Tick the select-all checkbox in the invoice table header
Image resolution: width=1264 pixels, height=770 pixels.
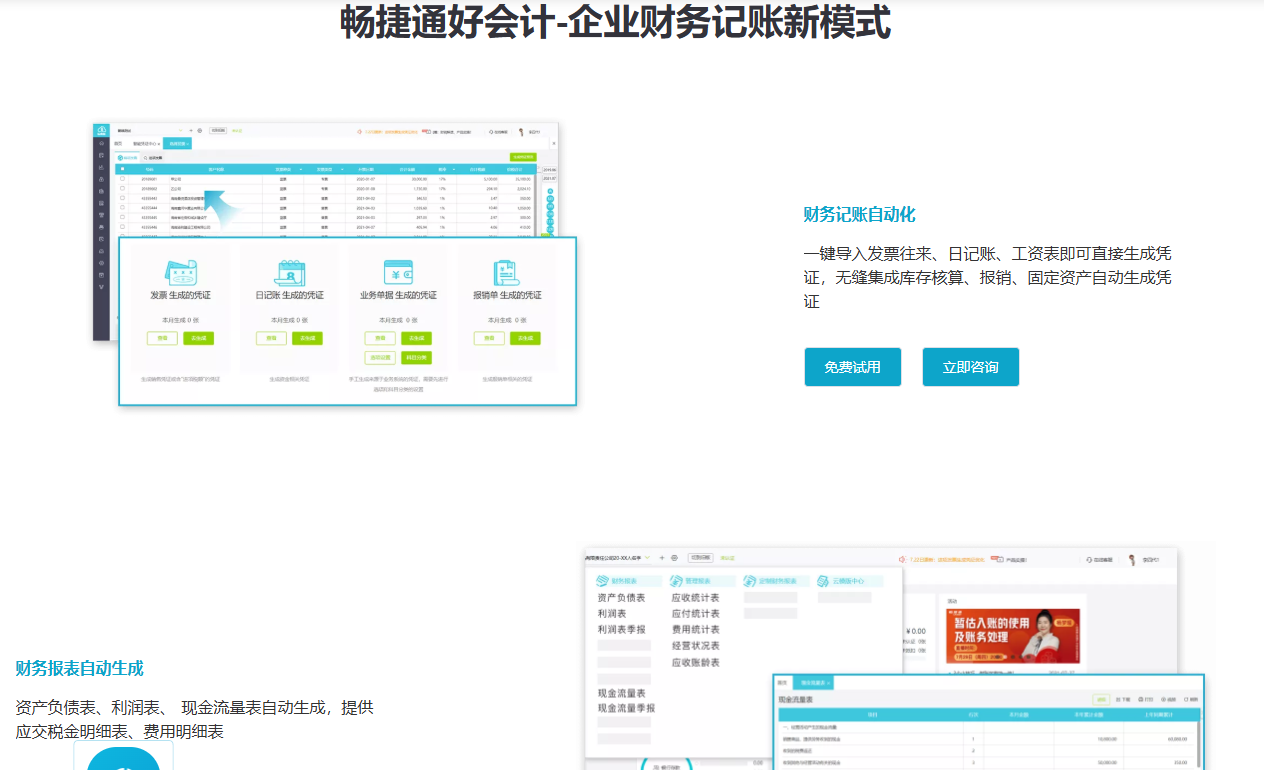[x=123, y=169]
